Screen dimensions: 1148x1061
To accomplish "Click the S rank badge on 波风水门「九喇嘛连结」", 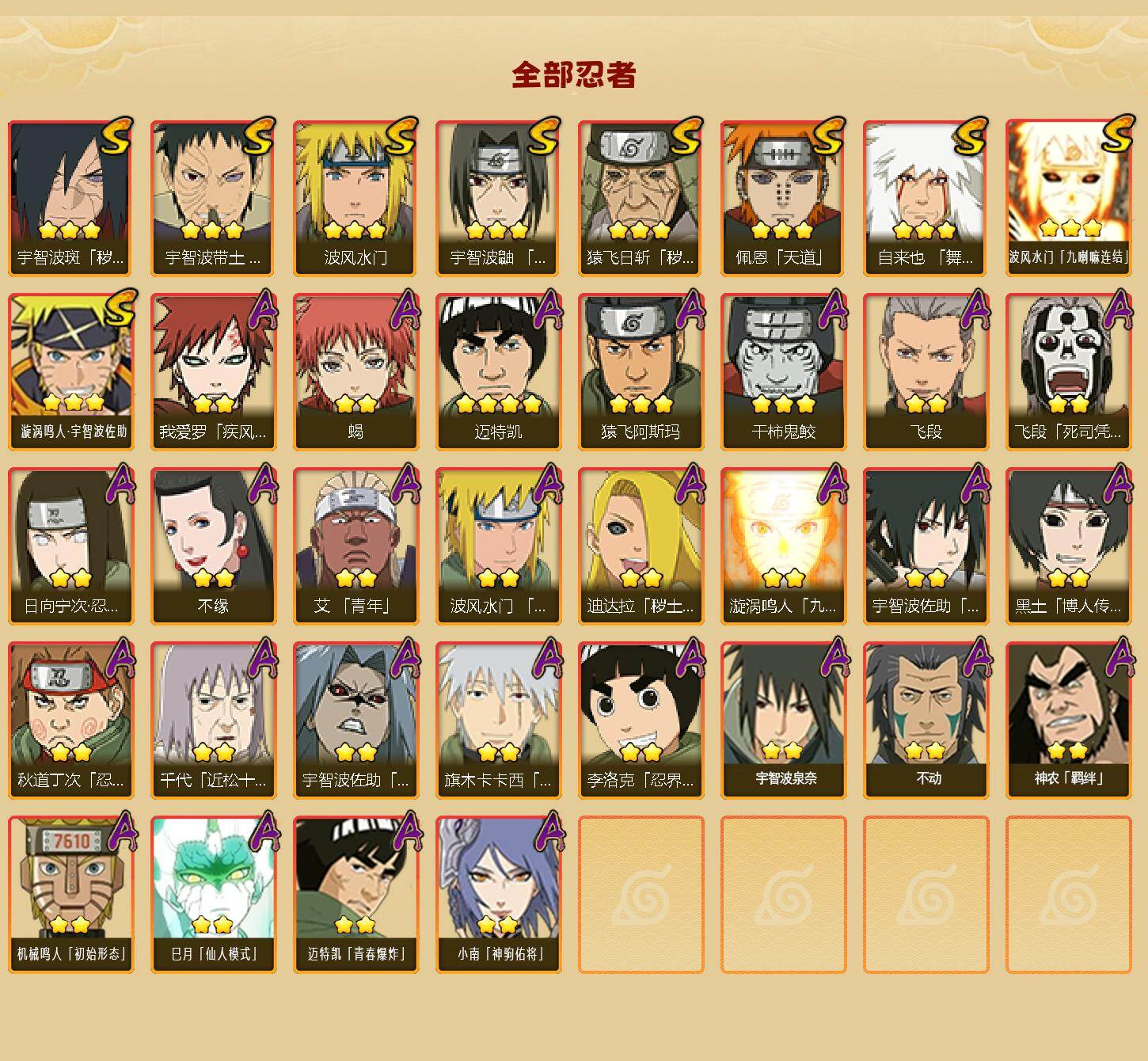I will pos(1116,135).
